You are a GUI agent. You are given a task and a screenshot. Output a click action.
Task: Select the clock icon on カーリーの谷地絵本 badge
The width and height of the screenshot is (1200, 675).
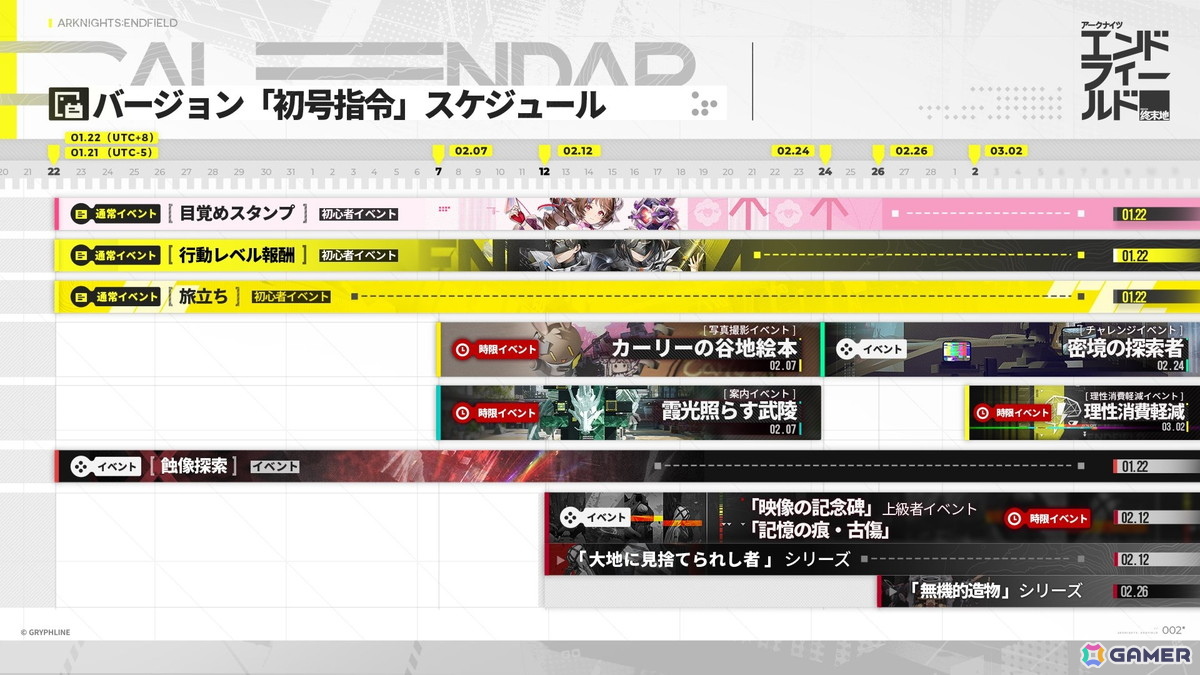[461, 348]
